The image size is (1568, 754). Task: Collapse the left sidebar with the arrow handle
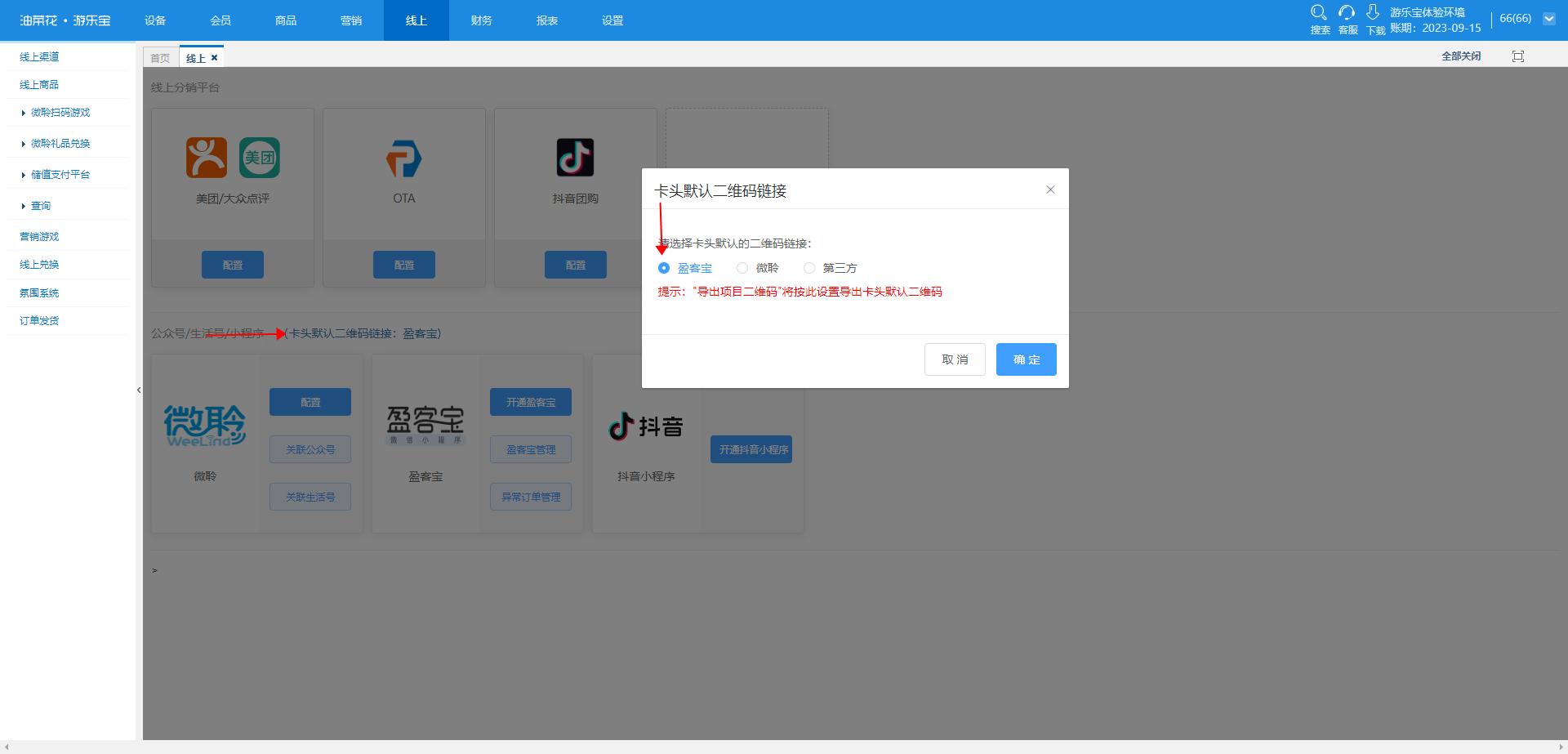click(x=139, y=390)
